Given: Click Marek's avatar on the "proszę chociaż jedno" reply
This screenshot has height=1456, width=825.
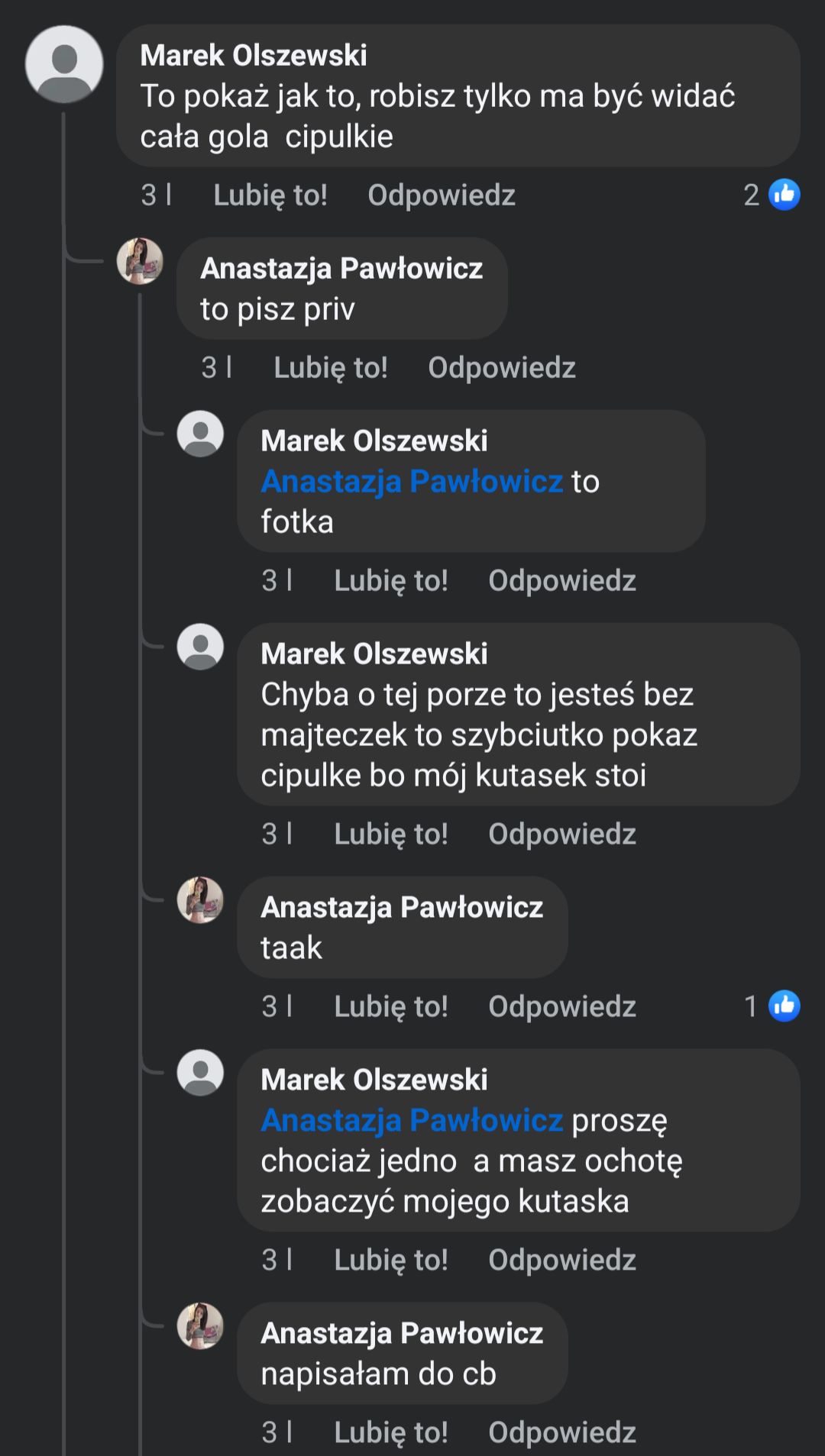Looking at the screenshot, I should pyautogui.click(x=200, y=1073).
